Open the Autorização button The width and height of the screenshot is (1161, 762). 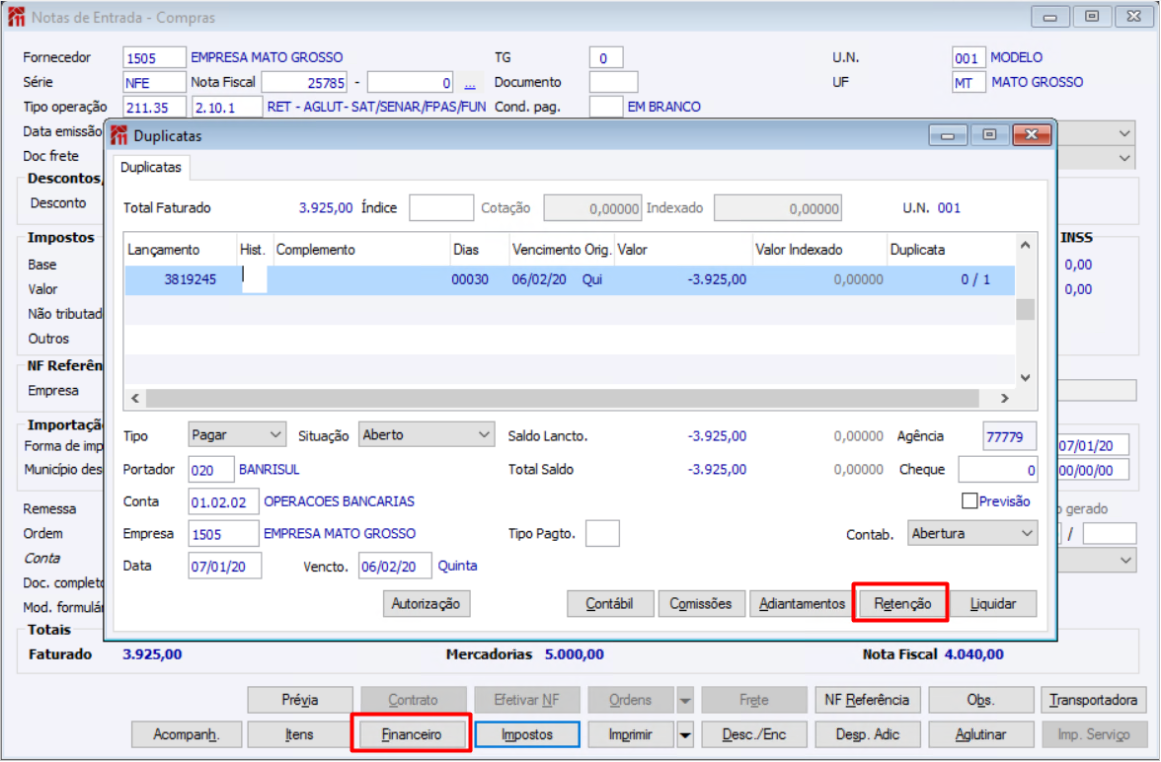pos(426,604)
